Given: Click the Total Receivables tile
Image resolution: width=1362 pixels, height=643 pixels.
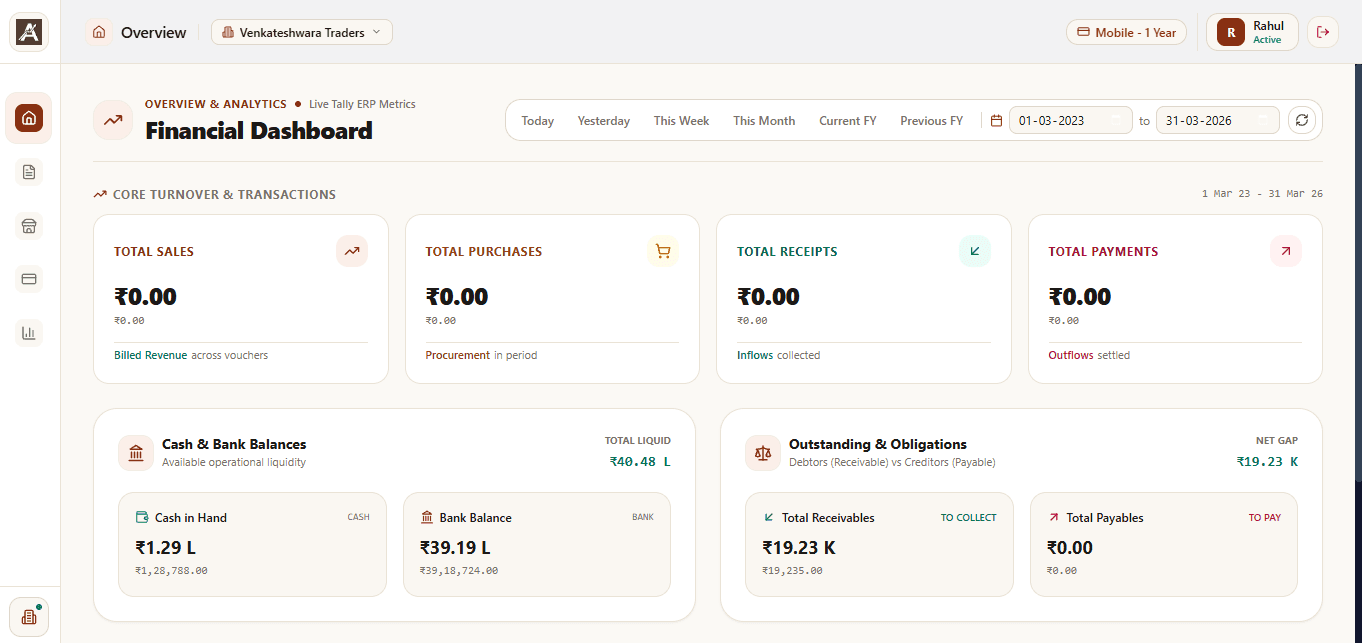Looking at the screenshot, I should [879, 544].
